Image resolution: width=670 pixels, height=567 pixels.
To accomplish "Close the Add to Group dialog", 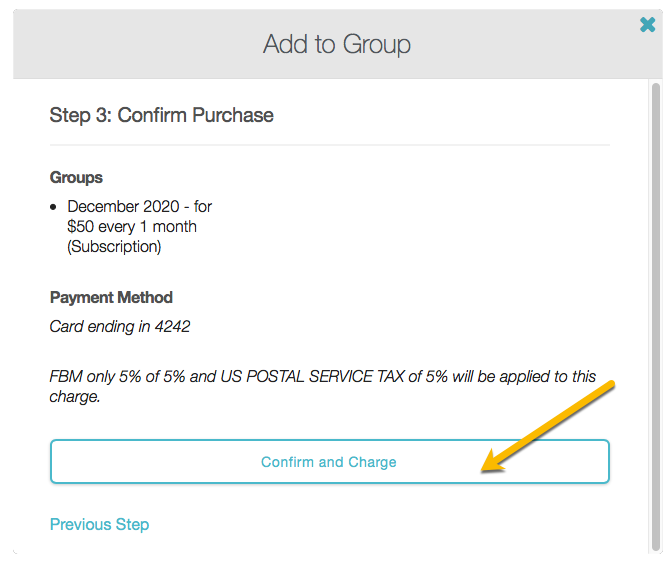I will [647, 25].
